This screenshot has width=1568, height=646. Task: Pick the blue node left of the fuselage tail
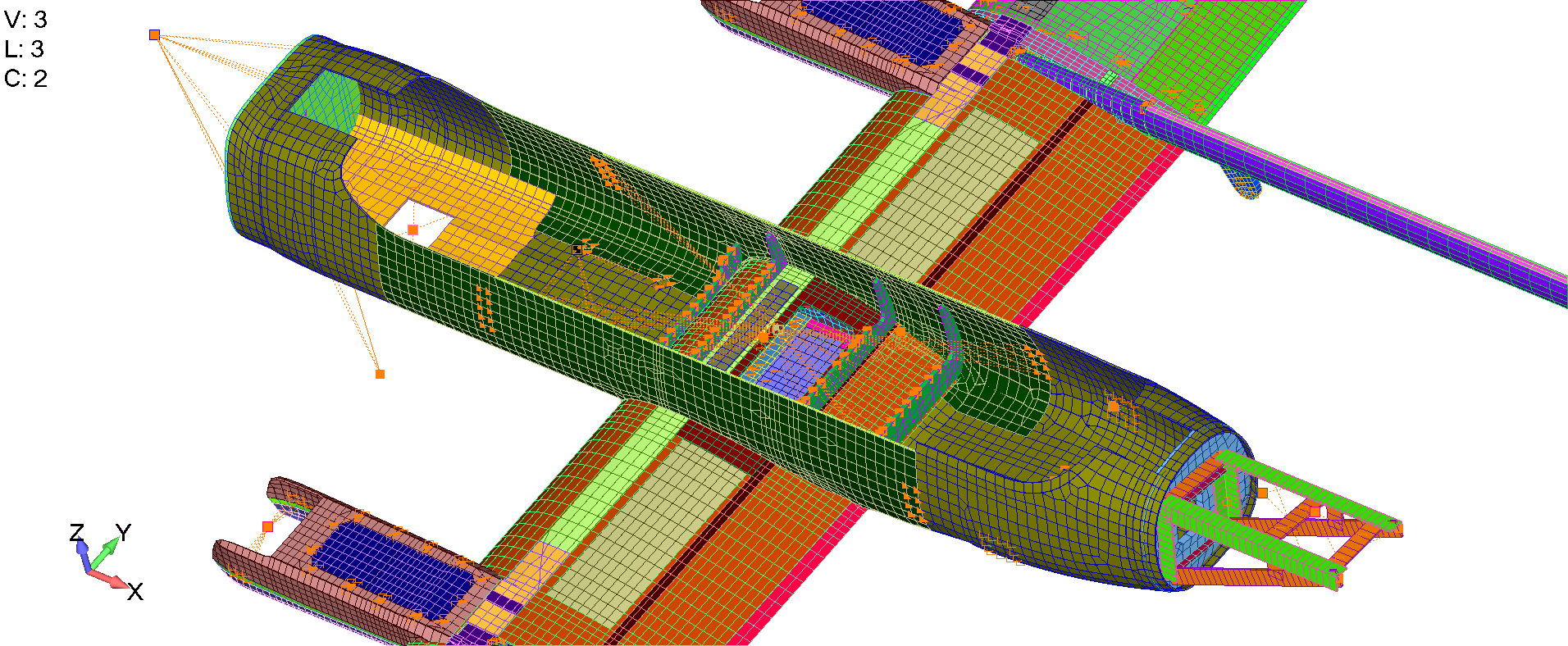154,34
